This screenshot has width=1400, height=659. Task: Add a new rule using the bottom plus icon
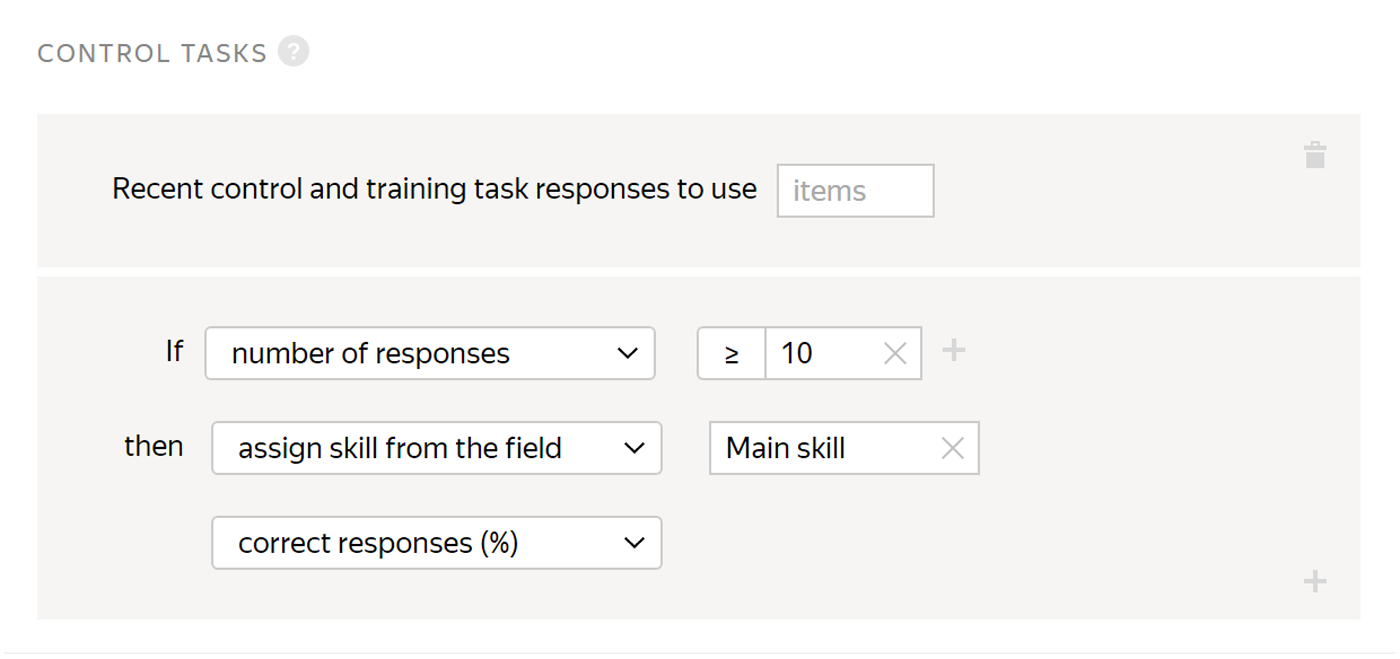pyautogui.click(x=1315, y=581)
